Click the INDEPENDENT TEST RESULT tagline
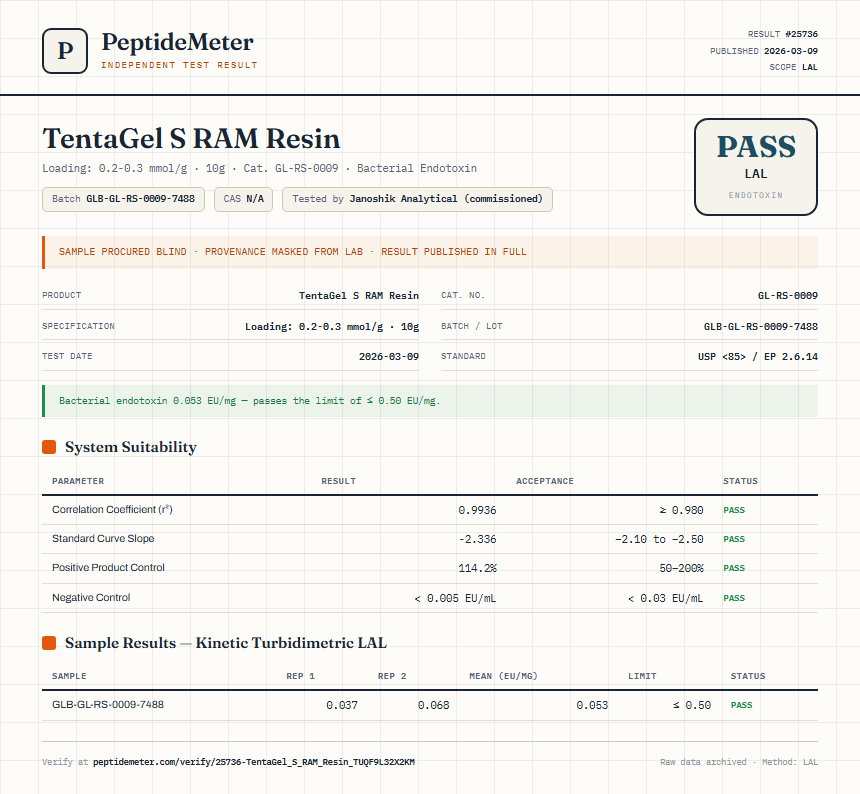 pos(179,65)
